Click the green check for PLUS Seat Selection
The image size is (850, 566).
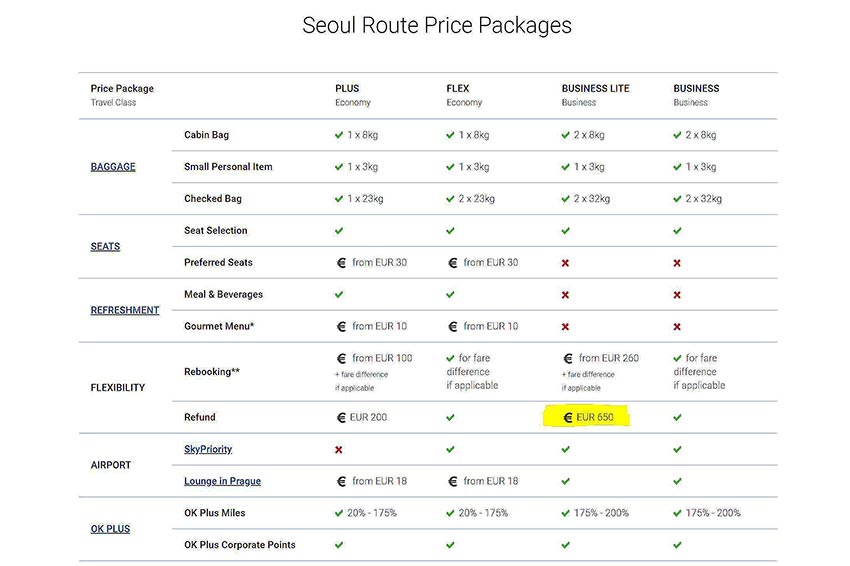[339, 231]
